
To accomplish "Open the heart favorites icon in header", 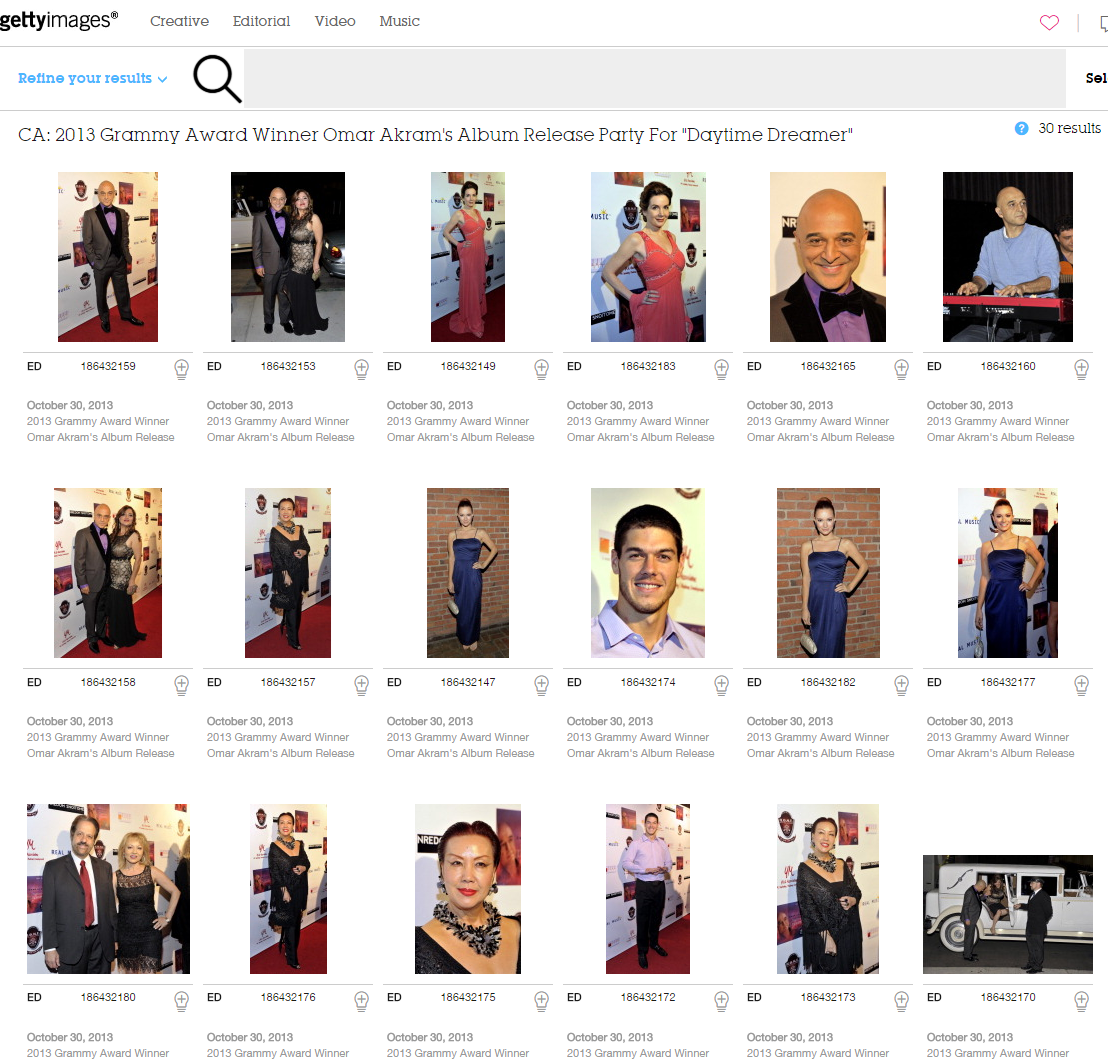I will point(1049,22).
